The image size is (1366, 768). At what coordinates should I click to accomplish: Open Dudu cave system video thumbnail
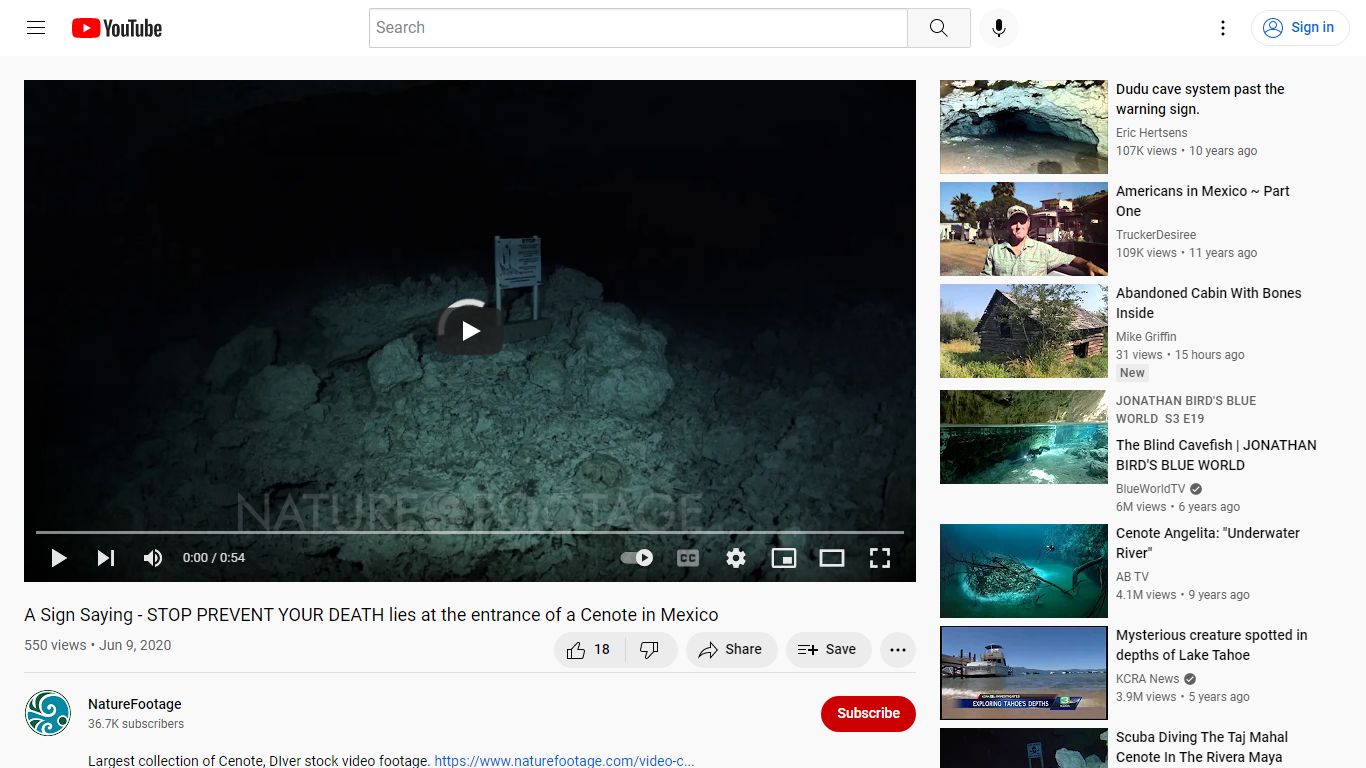pyautogui.click(x=1024, y=127)
